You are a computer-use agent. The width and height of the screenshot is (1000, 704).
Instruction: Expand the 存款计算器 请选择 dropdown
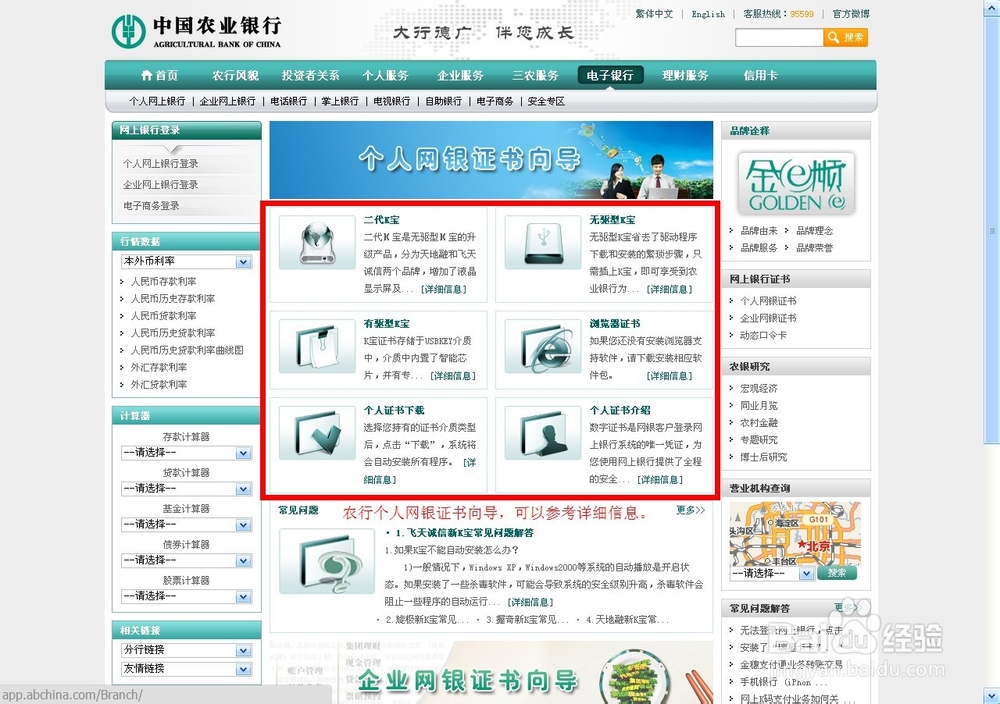click(185, 452)
